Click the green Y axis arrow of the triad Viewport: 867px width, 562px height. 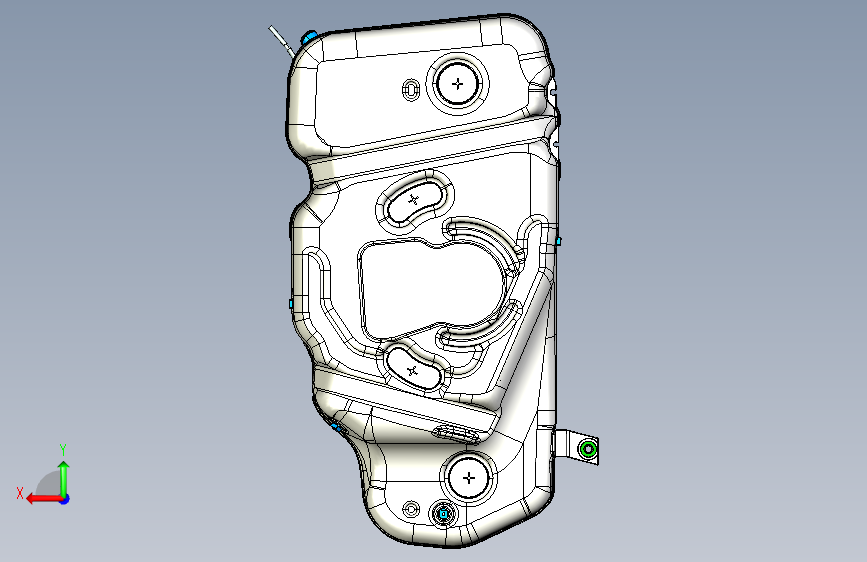click(64, 478)
